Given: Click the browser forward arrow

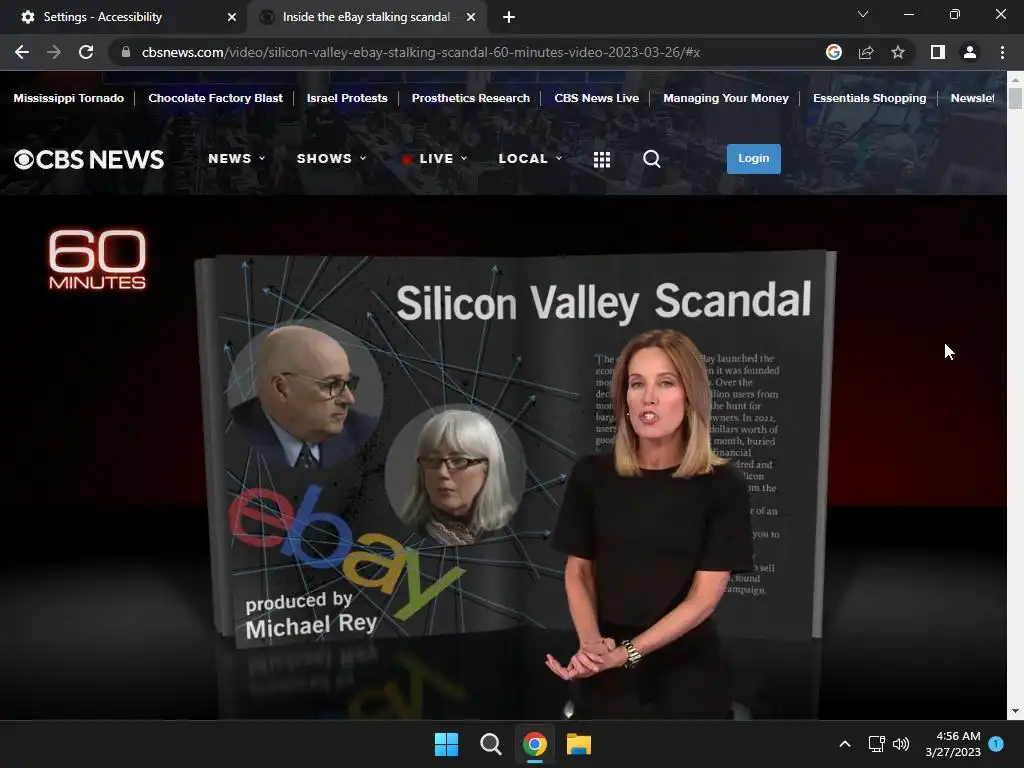Looking at the screenshot, I should point(54,52).
